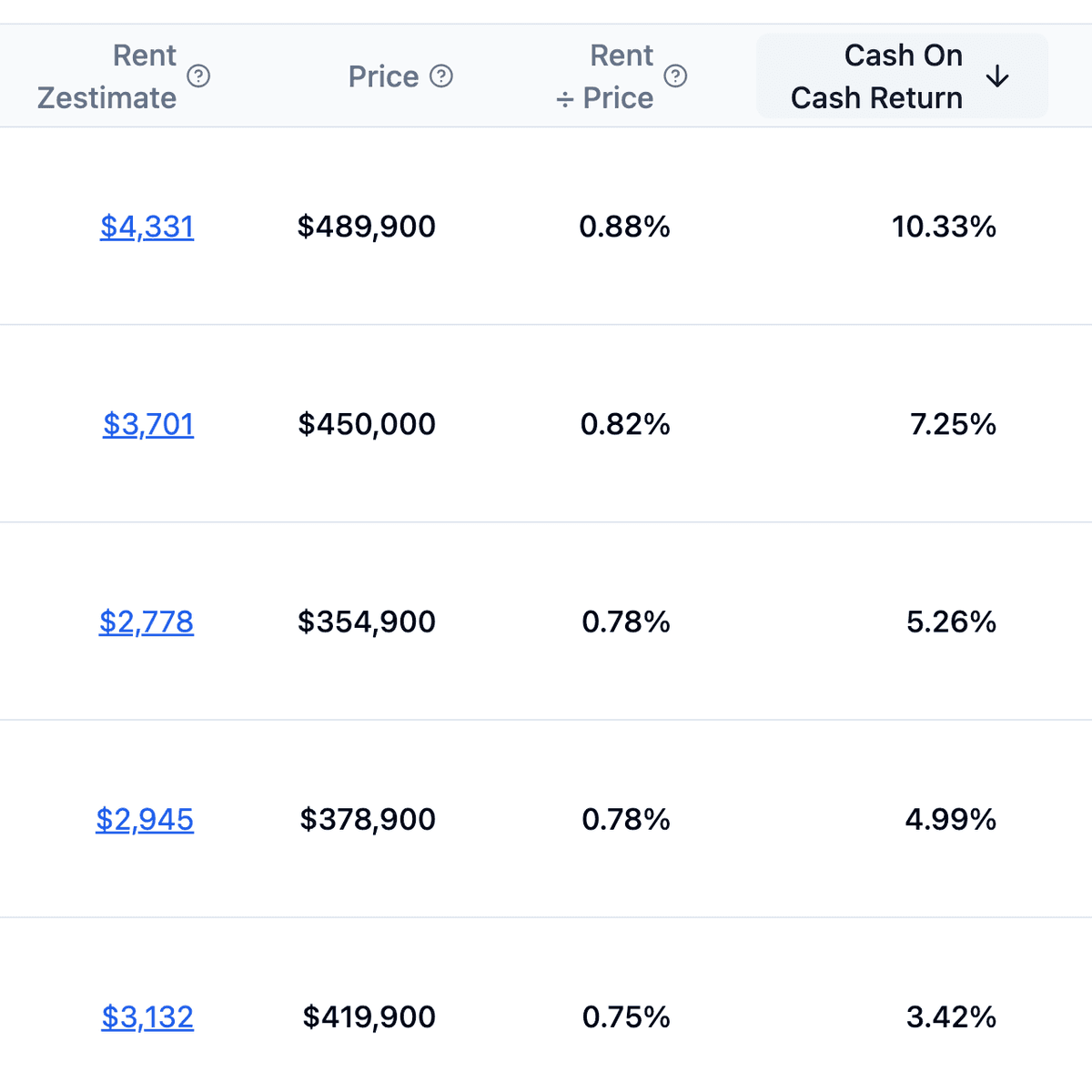Open the $2,778 rent Zestimate link
The width and height of the screenshot is (1092, 1092).
point(147,622)
